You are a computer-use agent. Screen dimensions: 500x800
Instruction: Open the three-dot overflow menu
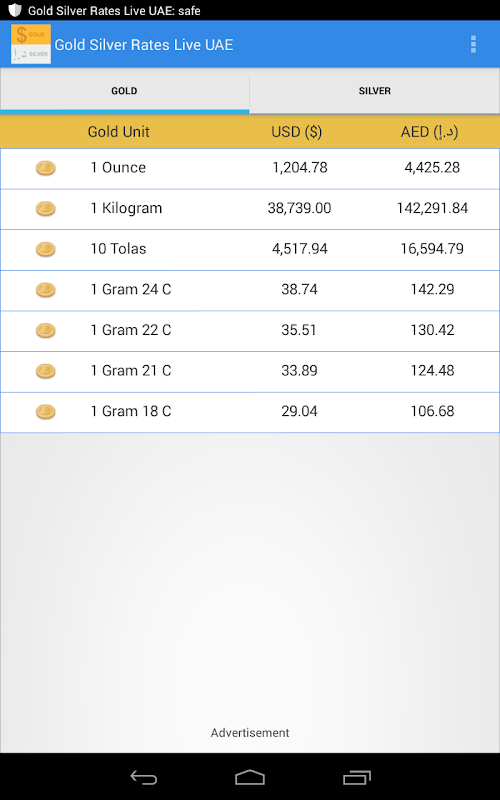(x=473, y=44)
